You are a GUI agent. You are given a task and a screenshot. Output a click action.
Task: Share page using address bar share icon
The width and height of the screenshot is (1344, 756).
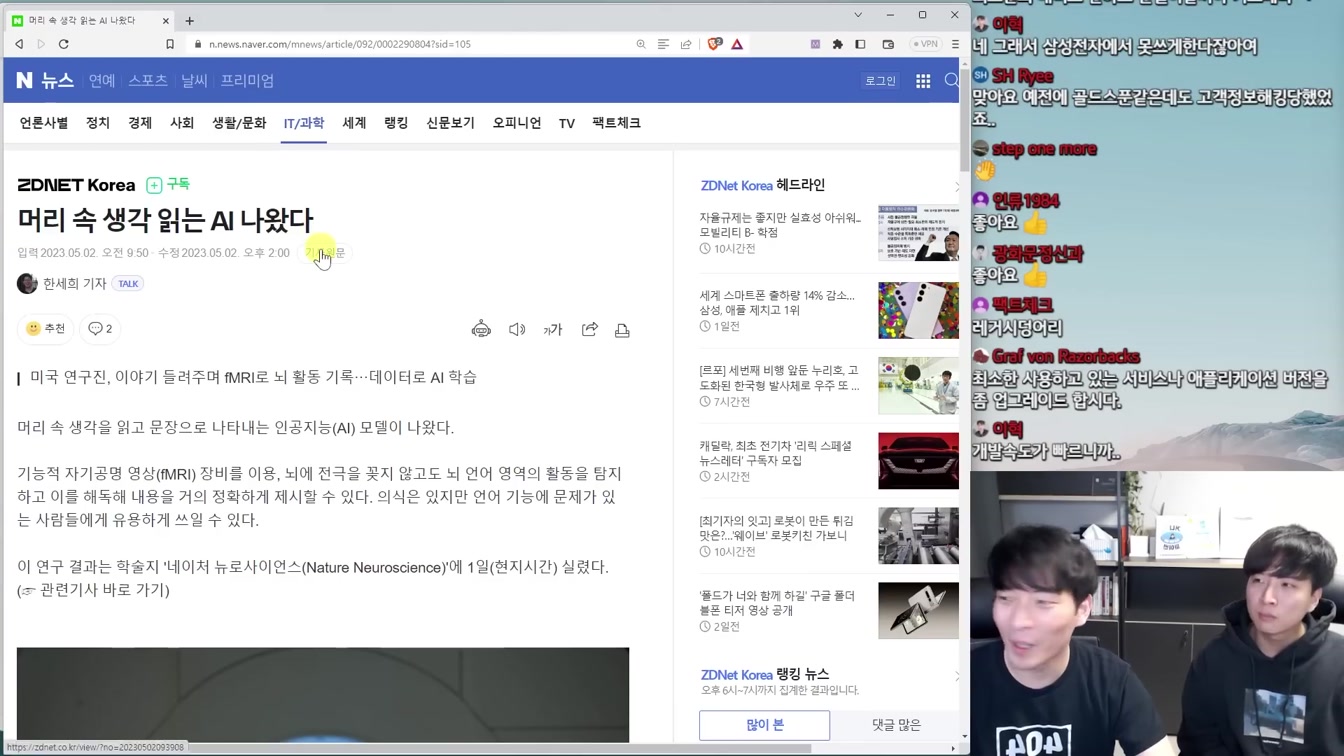pos(686,44)
